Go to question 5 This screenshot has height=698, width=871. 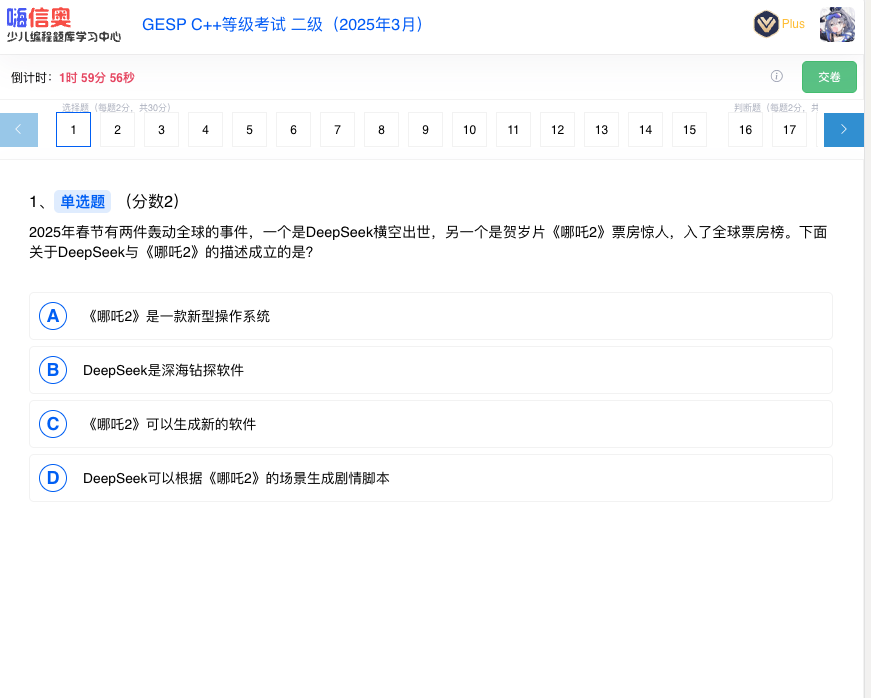click(249, 130)
